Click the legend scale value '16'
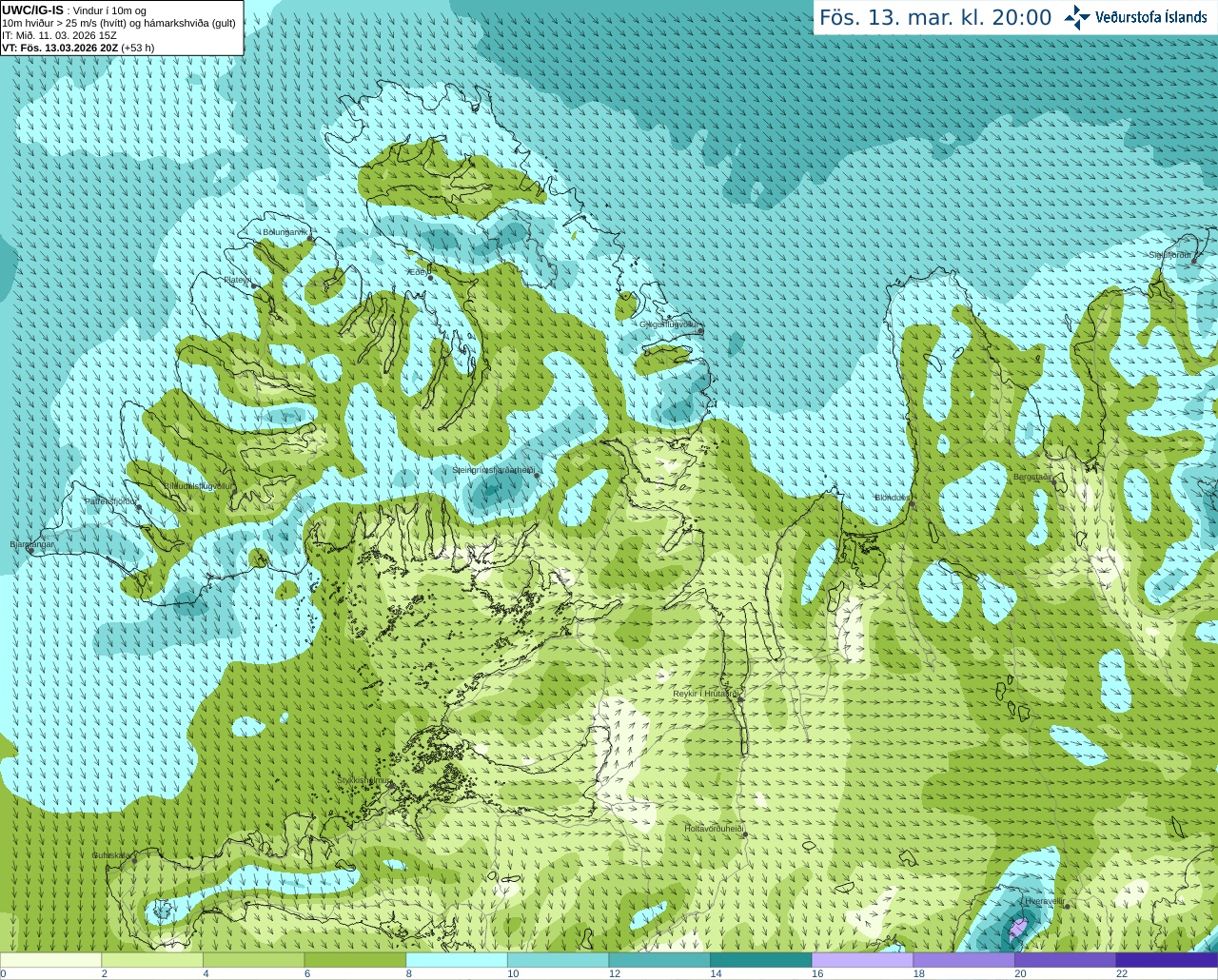Image resolution: width=1218 pixels, height=980 pixels. coord(817,973)
